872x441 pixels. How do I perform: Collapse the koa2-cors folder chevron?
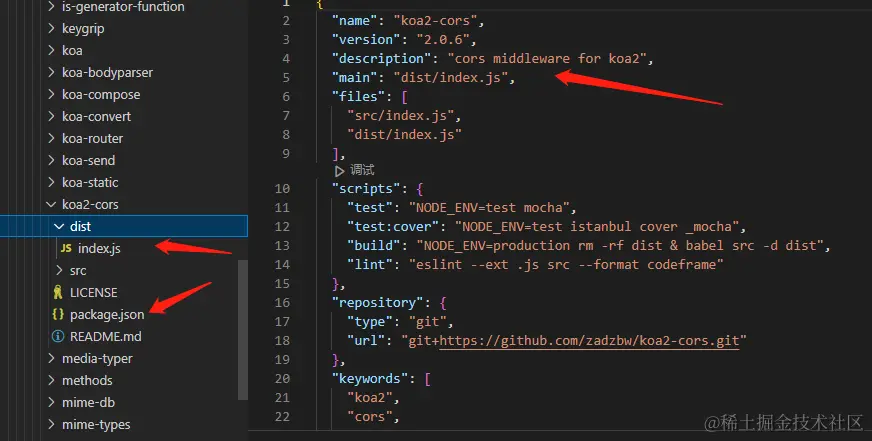click(51, 205)
